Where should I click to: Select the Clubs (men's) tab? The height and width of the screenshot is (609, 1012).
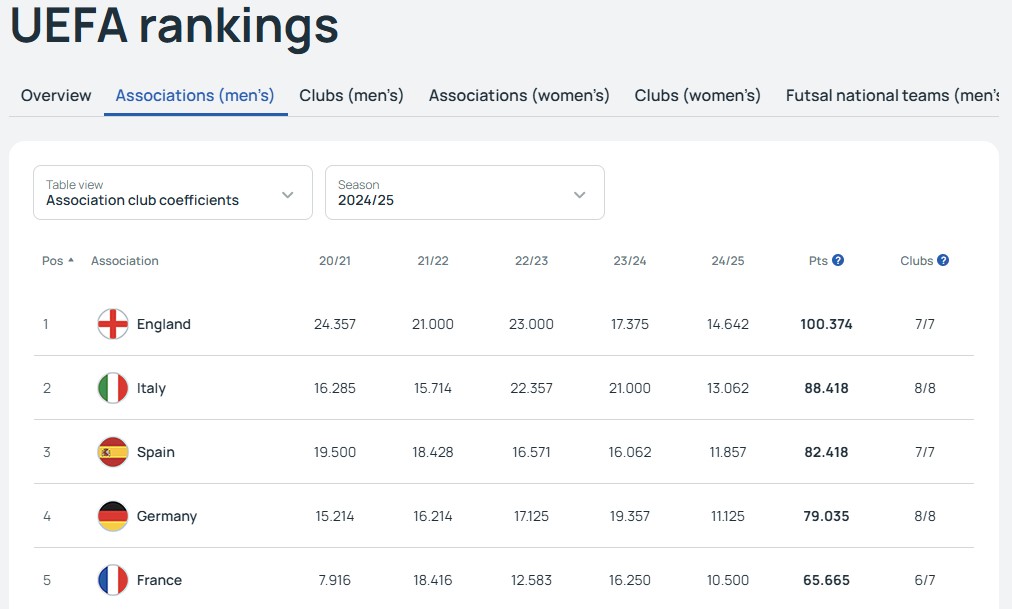351,96
